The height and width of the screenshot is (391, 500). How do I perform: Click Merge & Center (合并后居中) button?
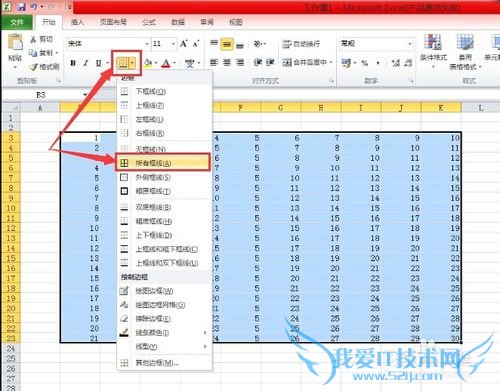[x=304, y=62]
